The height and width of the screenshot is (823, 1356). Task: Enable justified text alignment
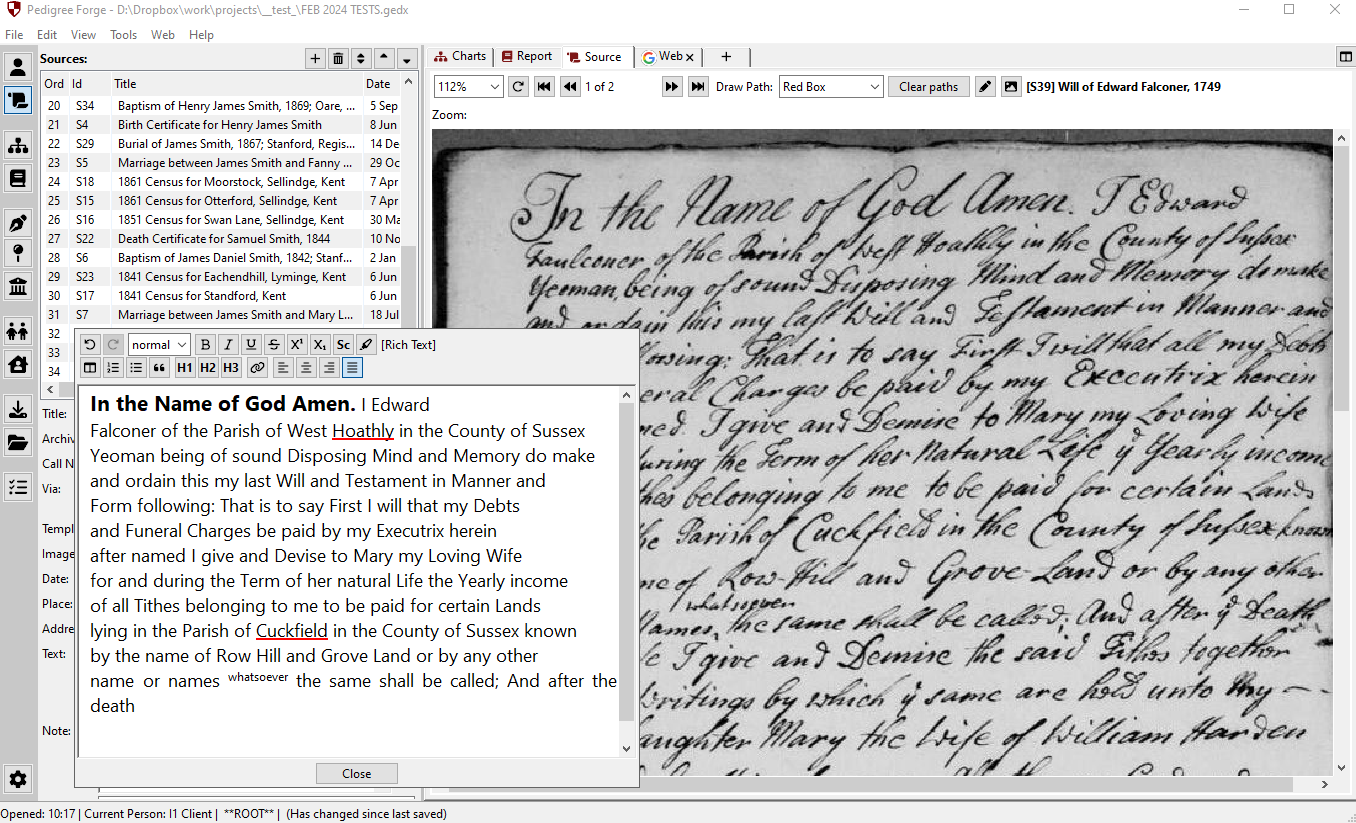coord(351,368)
